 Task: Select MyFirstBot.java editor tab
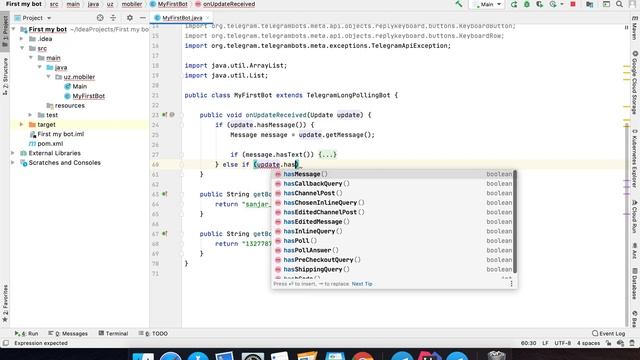click(x=182, y=18)
